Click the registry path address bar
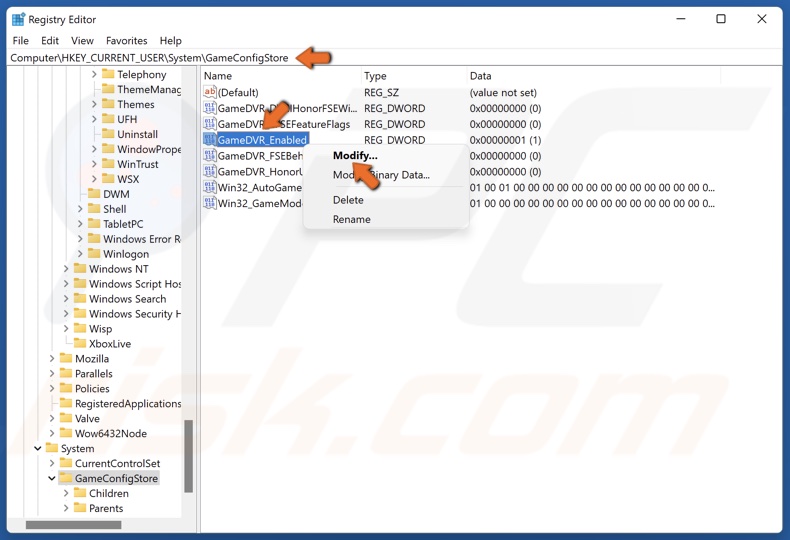 394,58
